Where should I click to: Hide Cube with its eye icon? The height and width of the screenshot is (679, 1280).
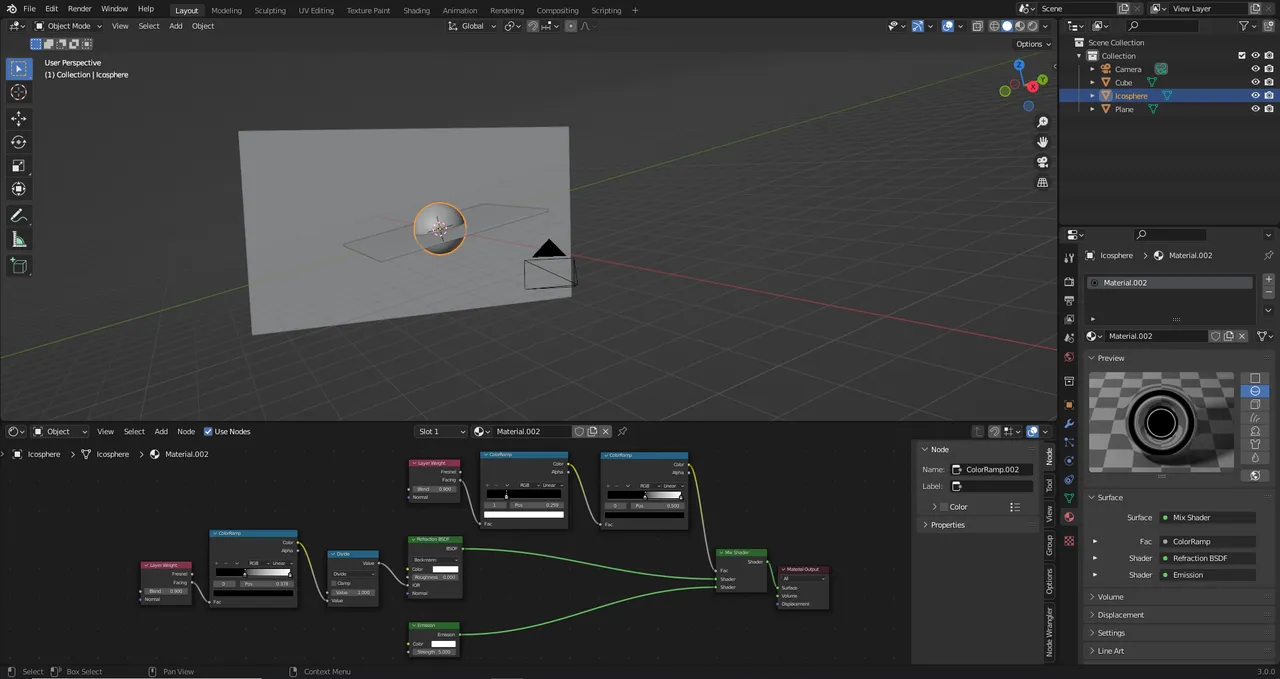pyautogui.click(x=1256, y=82)
